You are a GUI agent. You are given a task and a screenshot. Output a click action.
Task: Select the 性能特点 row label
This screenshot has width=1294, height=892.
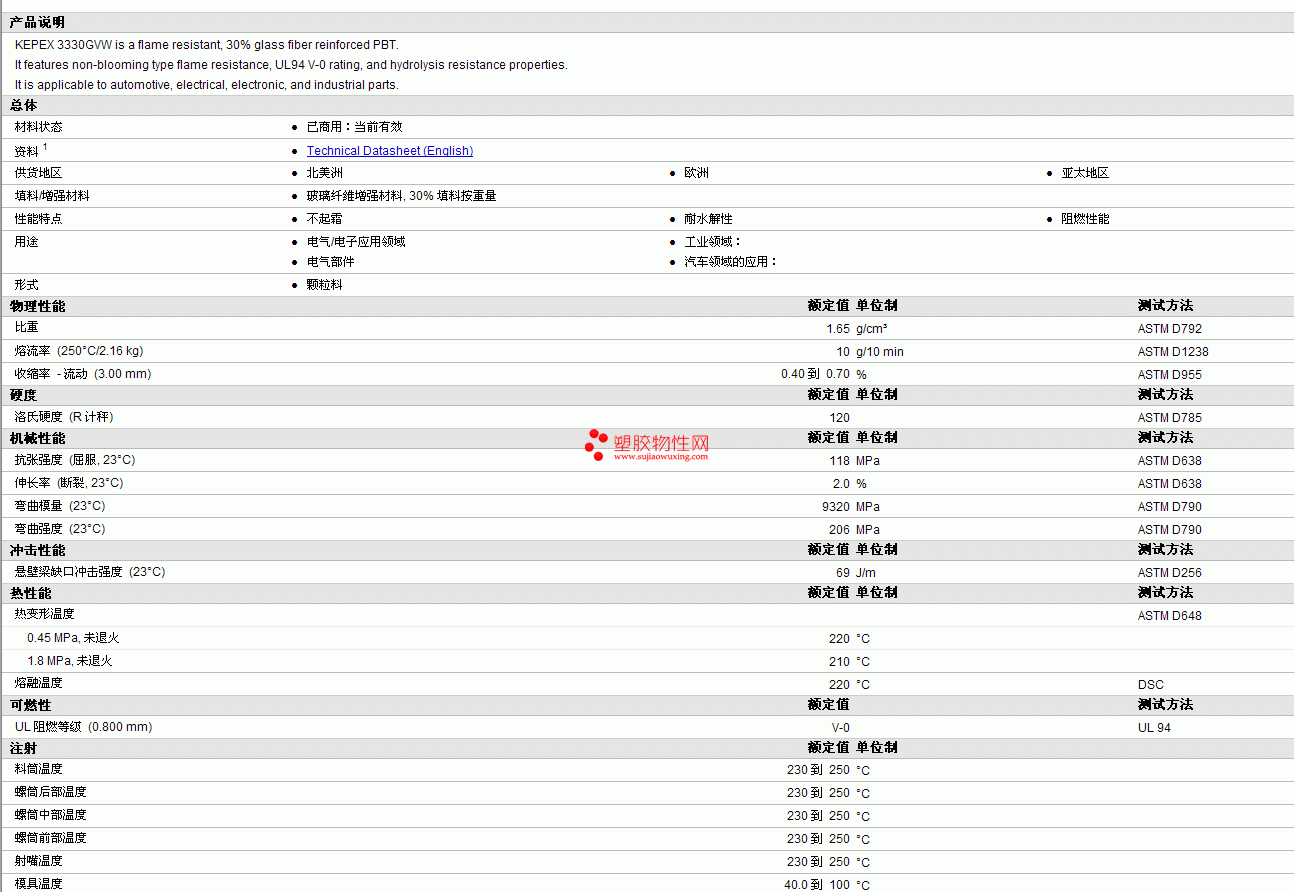tap(38, 219)
